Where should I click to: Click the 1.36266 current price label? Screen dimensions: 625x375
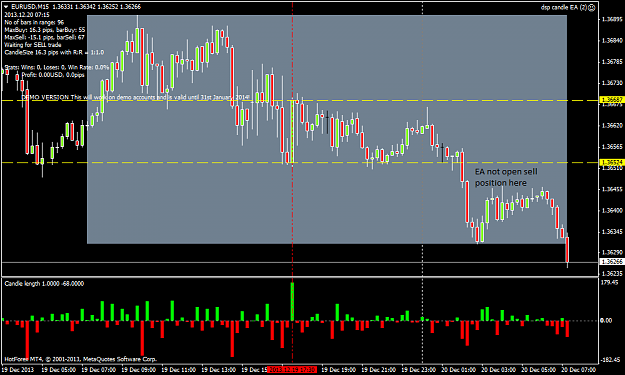(612, 262)
